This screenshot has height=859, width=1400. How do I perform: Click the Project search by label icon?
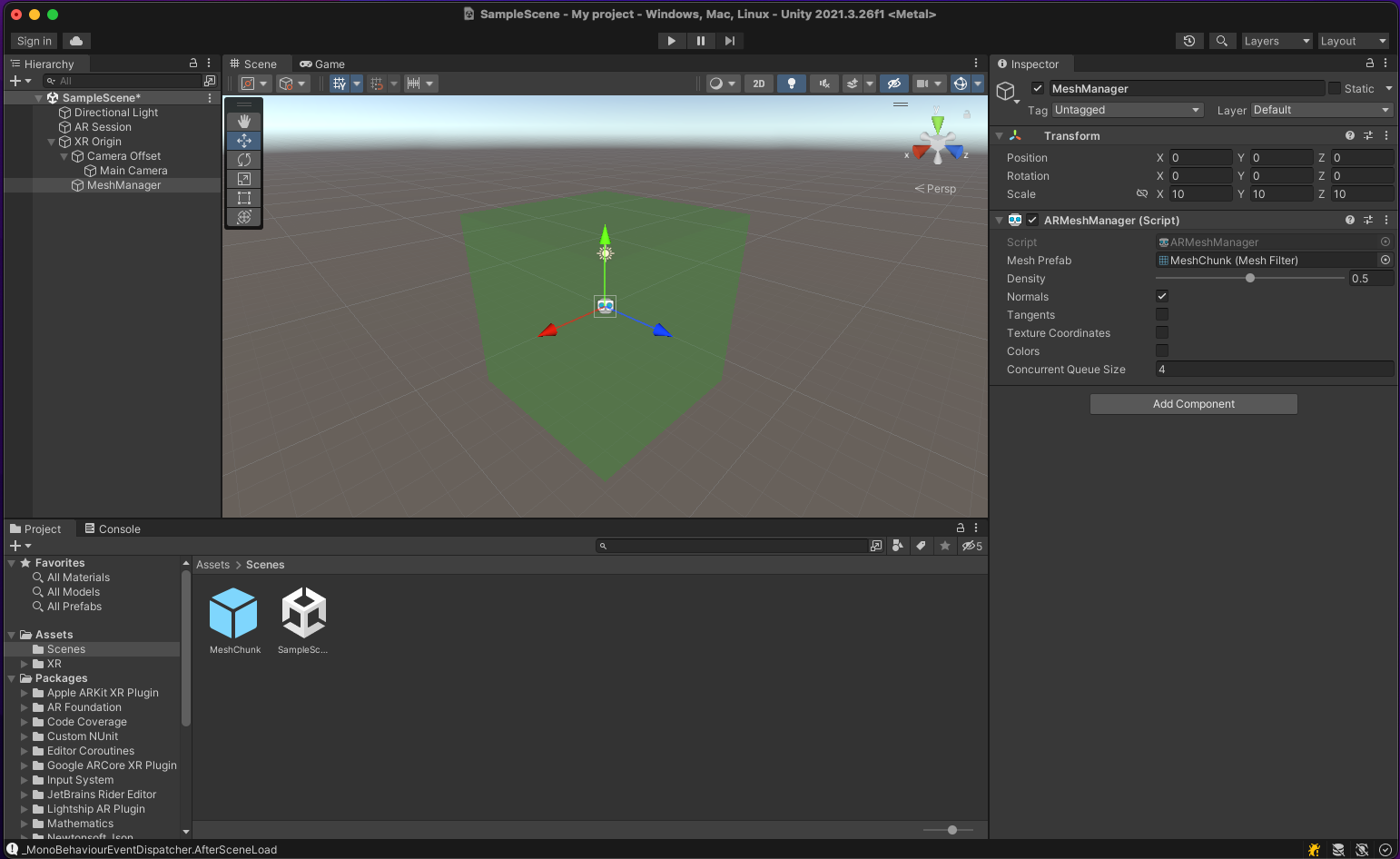[x=921, y=546]
